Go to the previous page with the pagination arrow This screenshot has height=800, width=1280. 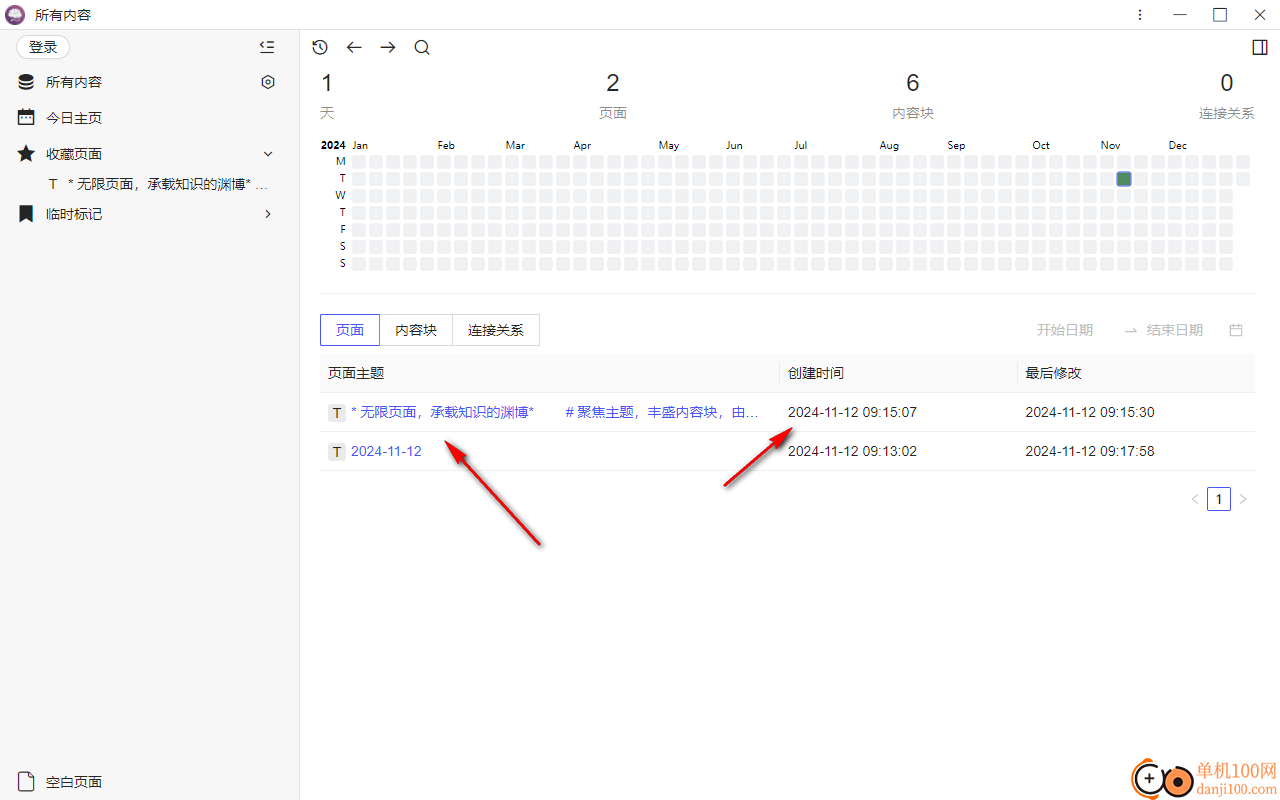[x=1195, y=499]
